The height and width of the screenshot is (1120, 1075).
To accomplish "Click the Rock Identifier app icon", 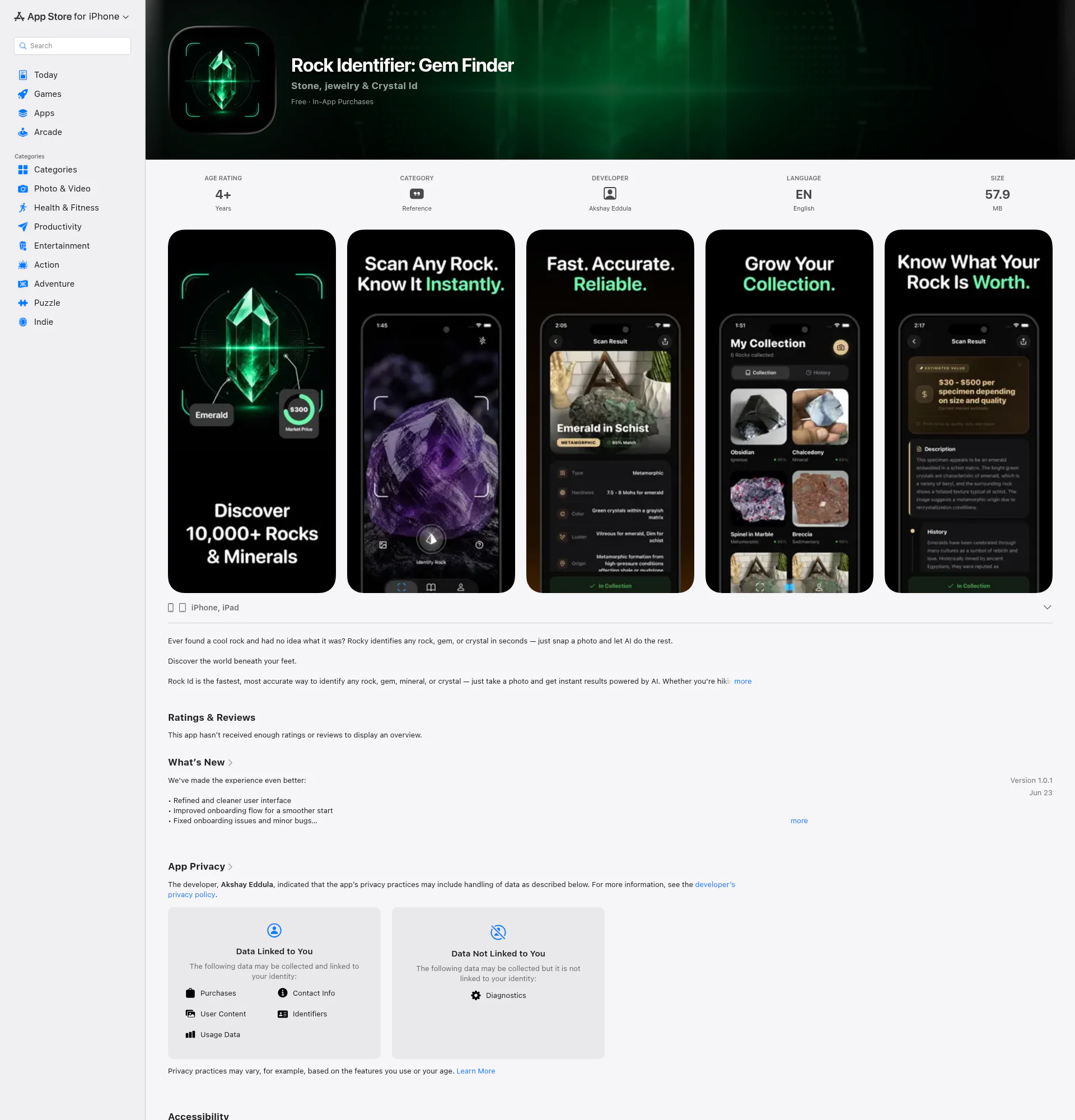I will [x=222, y=80].
